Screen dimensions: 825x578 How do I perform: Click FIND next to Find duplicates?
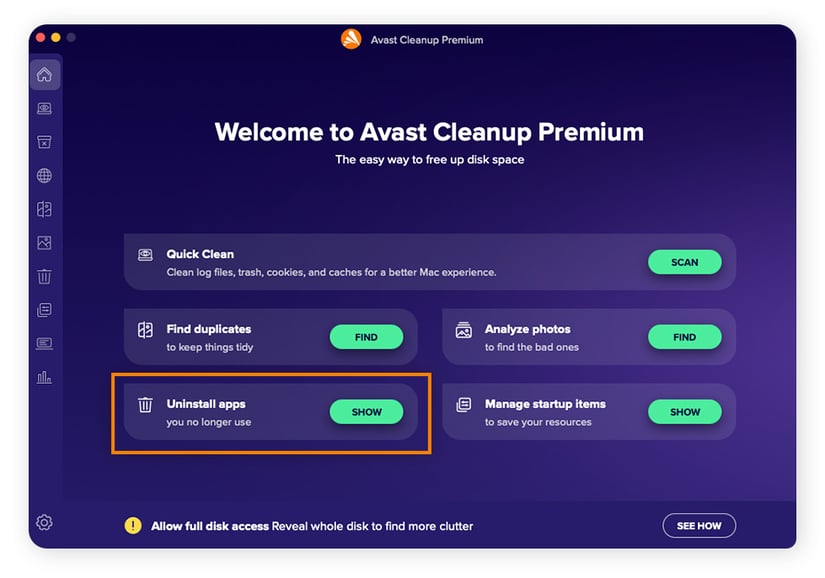[366, 337]
